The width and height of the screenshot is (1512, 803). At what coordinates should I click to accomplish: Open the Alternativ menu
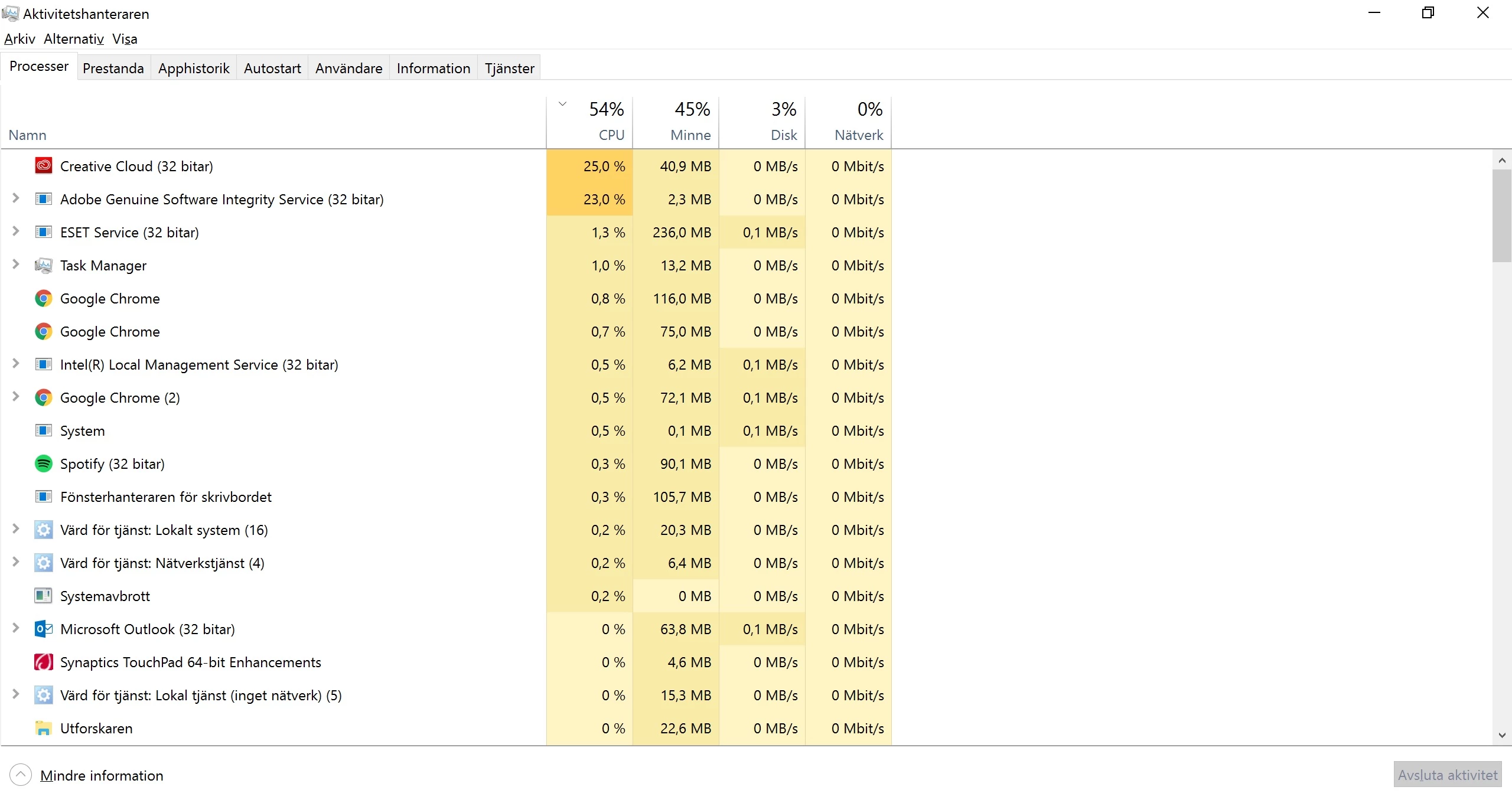tap(74, 39)
